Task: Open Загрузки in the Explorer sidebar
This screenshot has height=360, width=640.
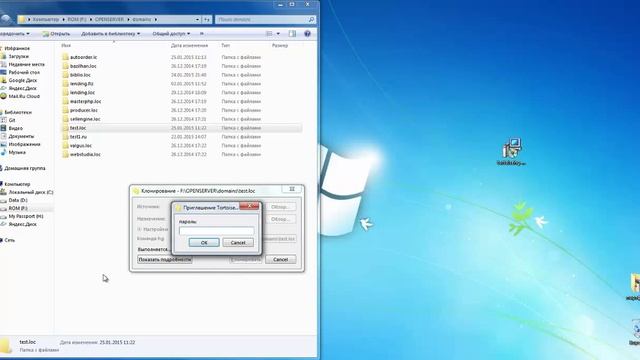Action: point(19,56)
